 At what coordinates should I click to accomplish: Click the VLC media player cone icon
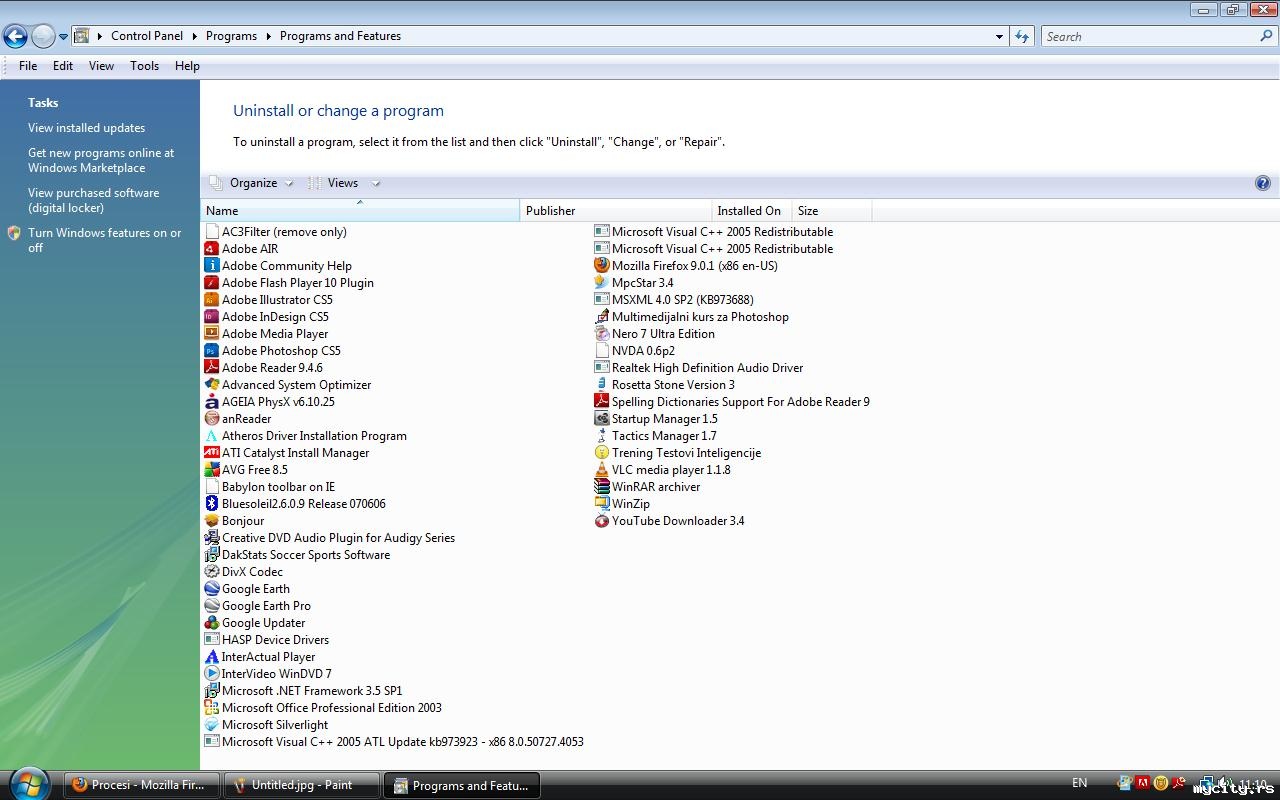(601, 470)
